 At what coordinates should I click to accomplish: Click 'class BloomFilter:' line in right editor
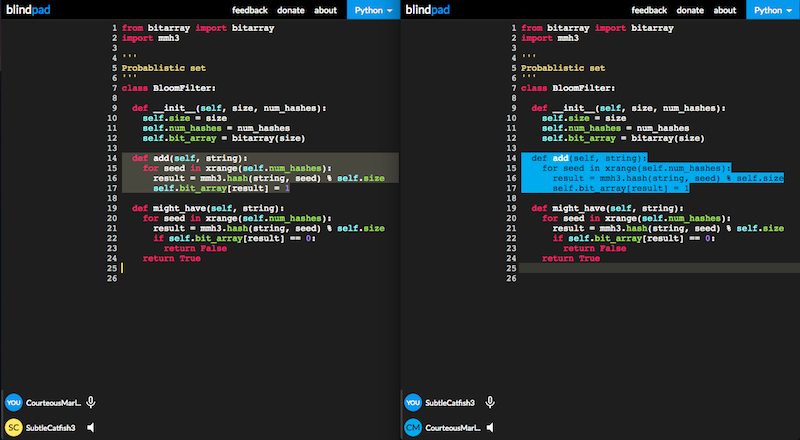[568, 88]
